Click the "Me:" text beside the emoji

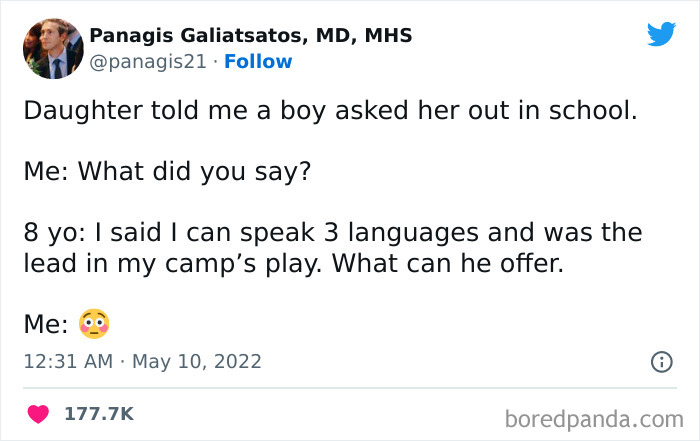45,323
